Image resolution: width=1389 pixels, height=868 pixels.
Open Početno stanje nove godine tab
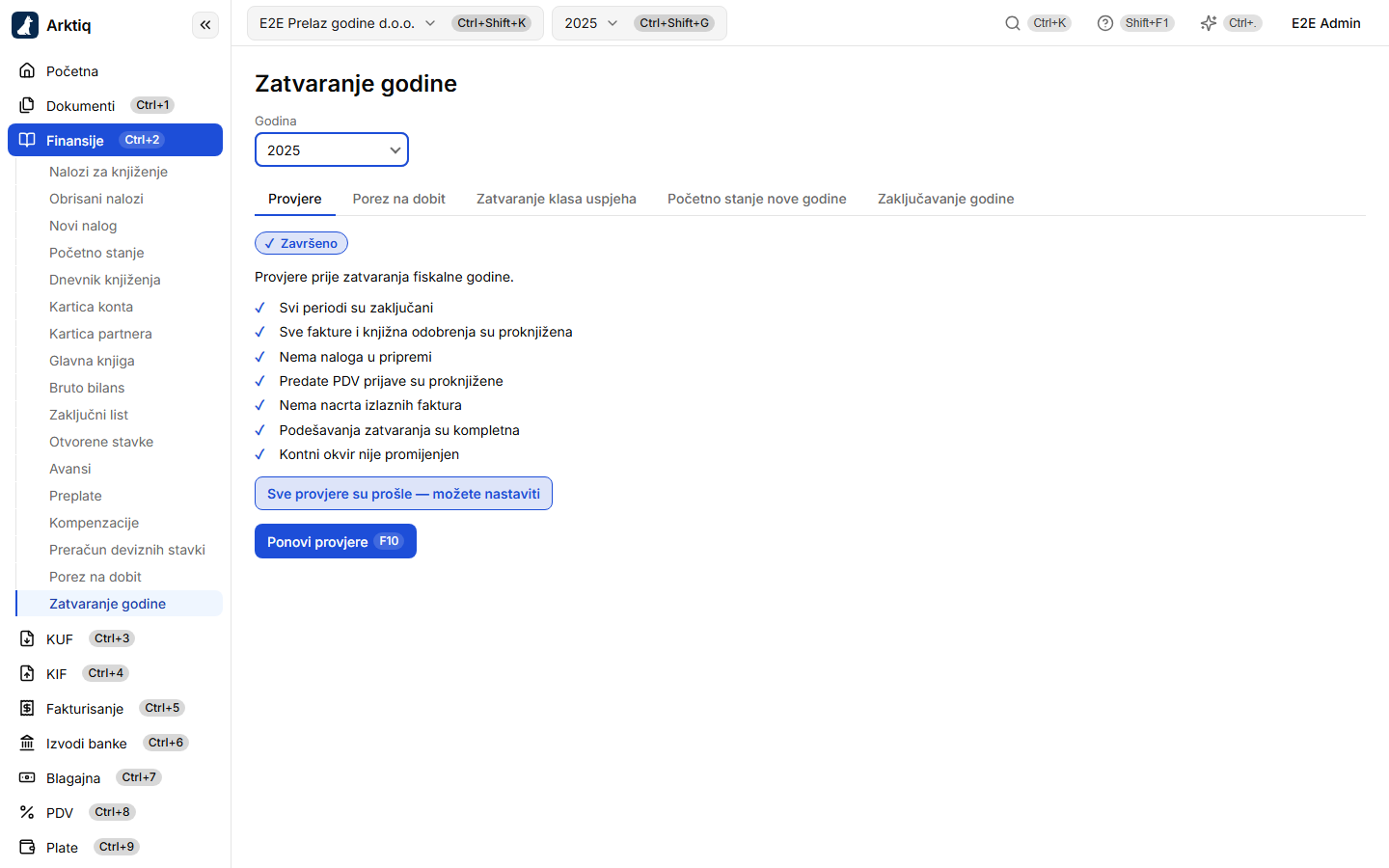pos(757,199)
